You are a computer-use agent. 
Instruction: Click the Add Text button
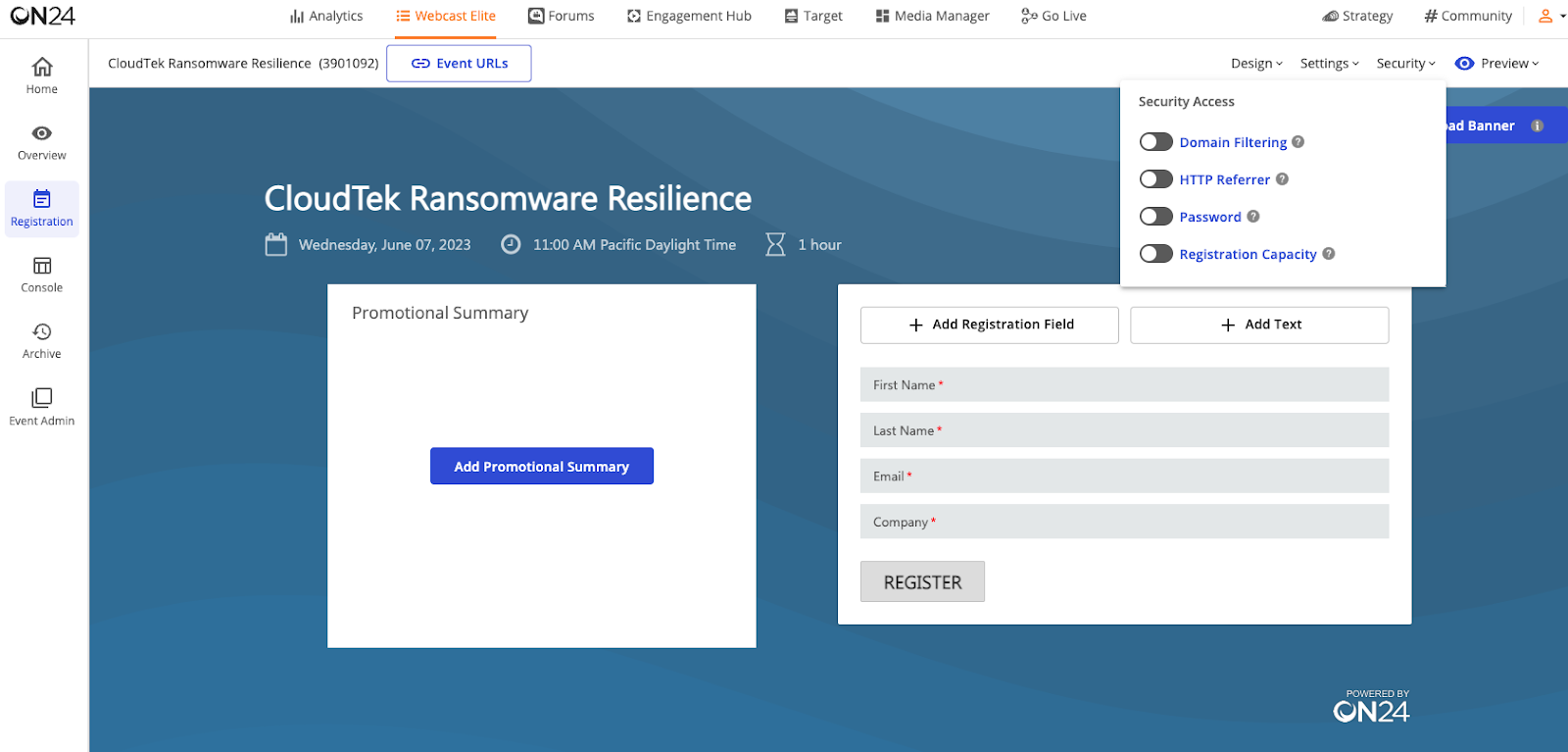1259,325
